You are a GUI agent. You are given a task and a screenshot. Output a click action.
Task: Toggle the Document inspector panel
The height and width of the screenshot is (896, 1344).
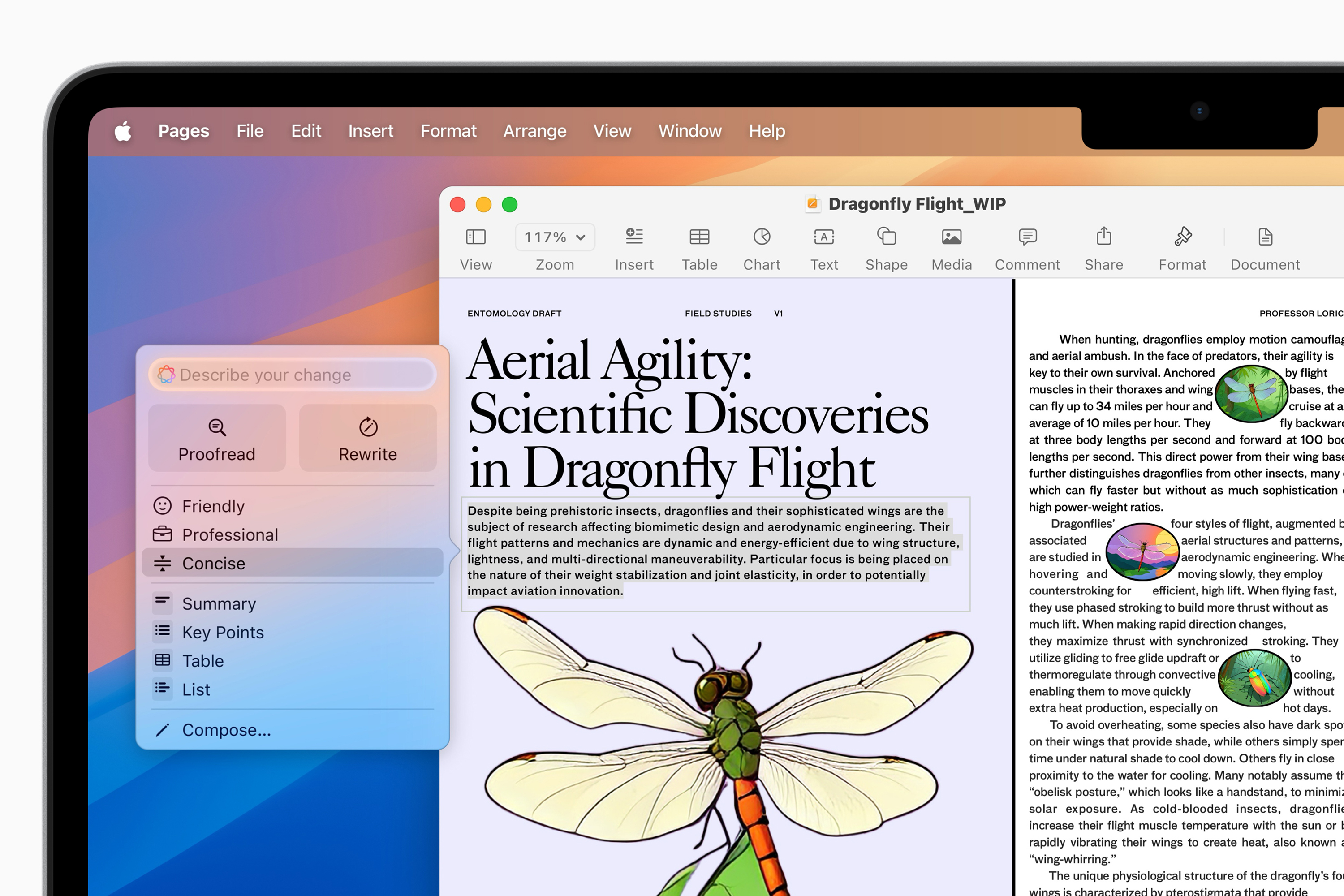[1265, 237]
